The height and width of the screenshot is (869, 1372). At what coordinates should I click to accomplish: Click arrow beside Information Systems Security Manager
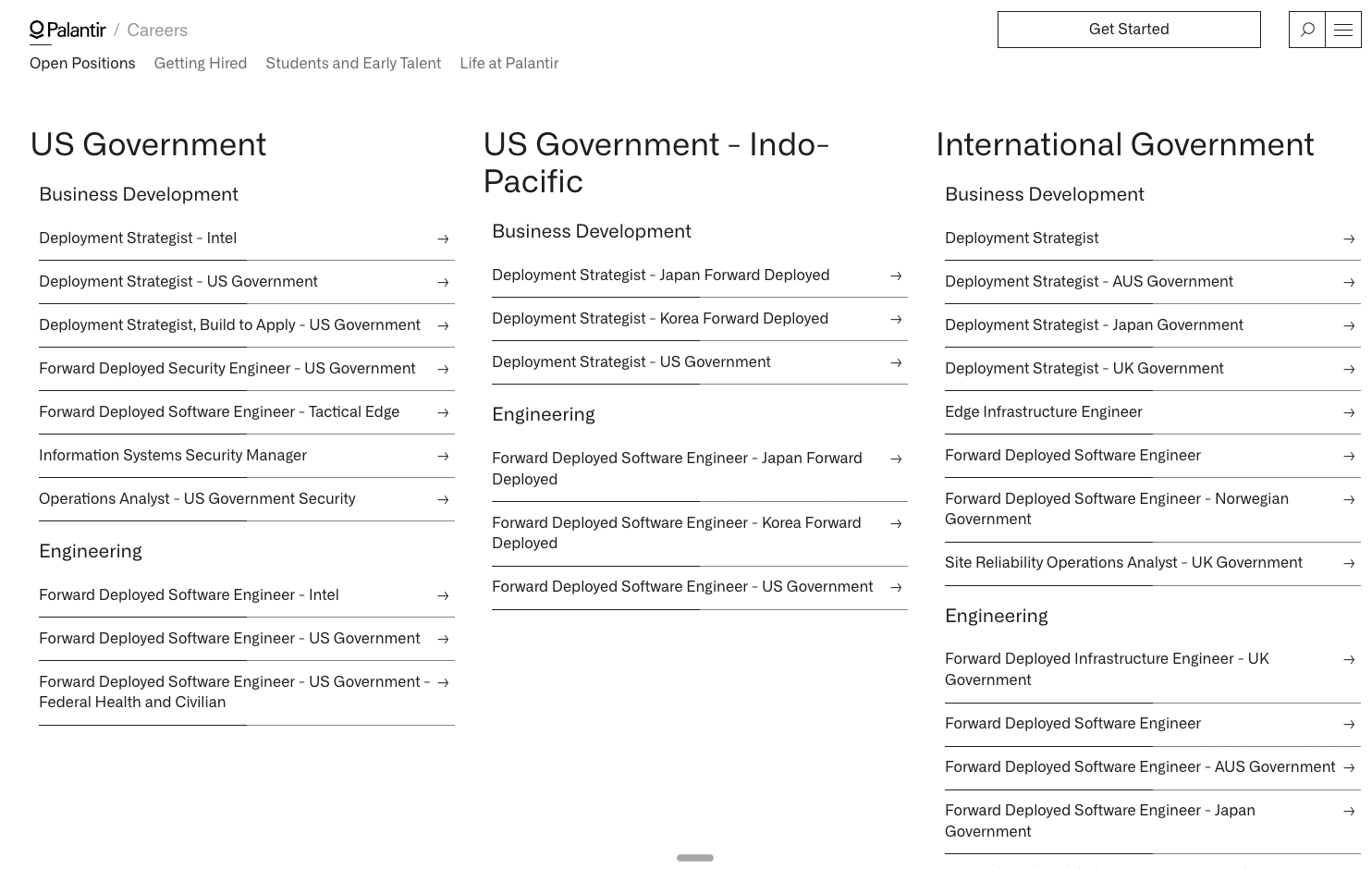tap(443, 456)
